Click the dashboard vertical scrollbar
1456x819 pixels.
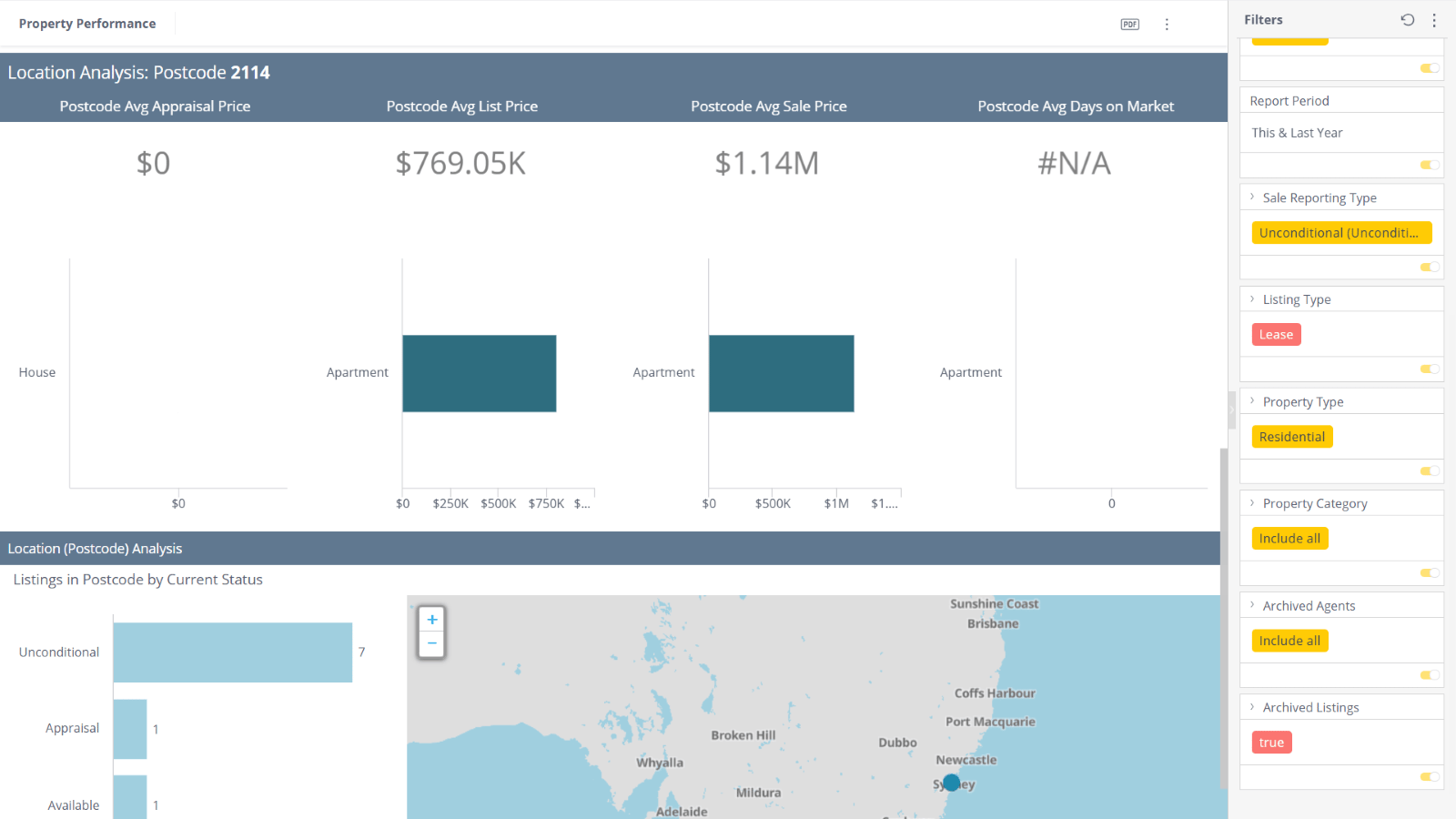click(x=1224, y=619)
